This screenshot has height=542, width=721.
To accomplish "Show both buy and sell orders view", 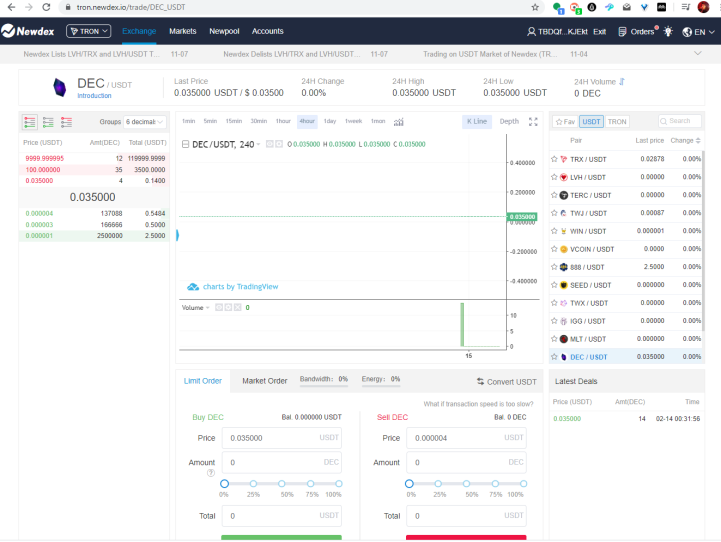I will pos(30,122).
